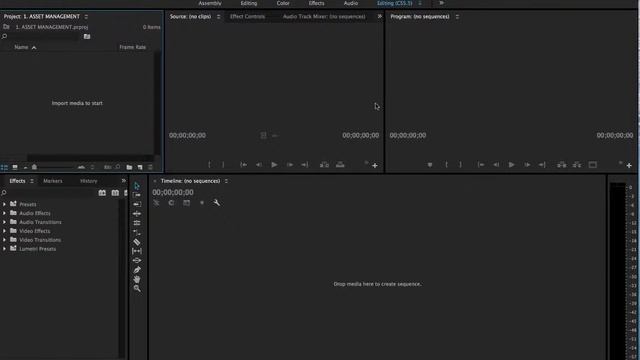Expand the Video Effects folder

4,231
